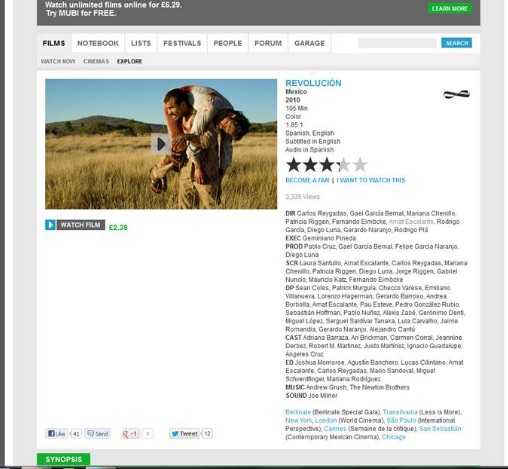This screenshot has height=469, width=508.
Task: Play the Revolución trailer video
Action: (x=161, y=144)
